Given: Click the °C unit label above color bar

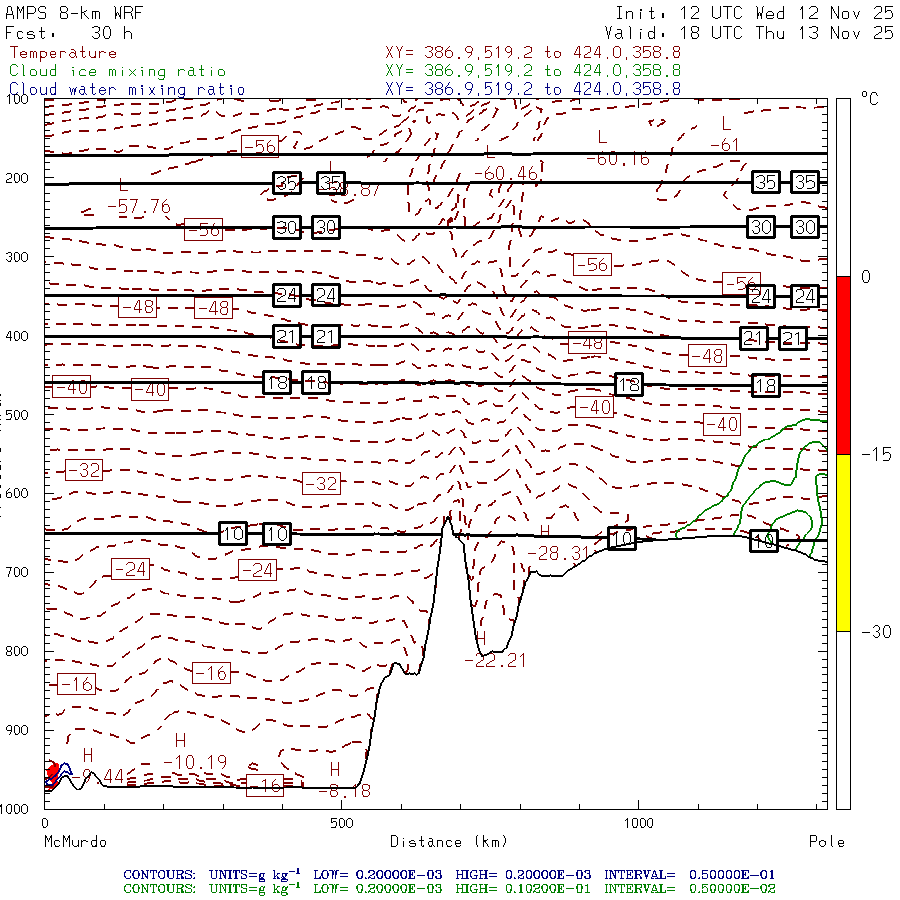Looking at the screenshot, I should click(x=870, y=99).
